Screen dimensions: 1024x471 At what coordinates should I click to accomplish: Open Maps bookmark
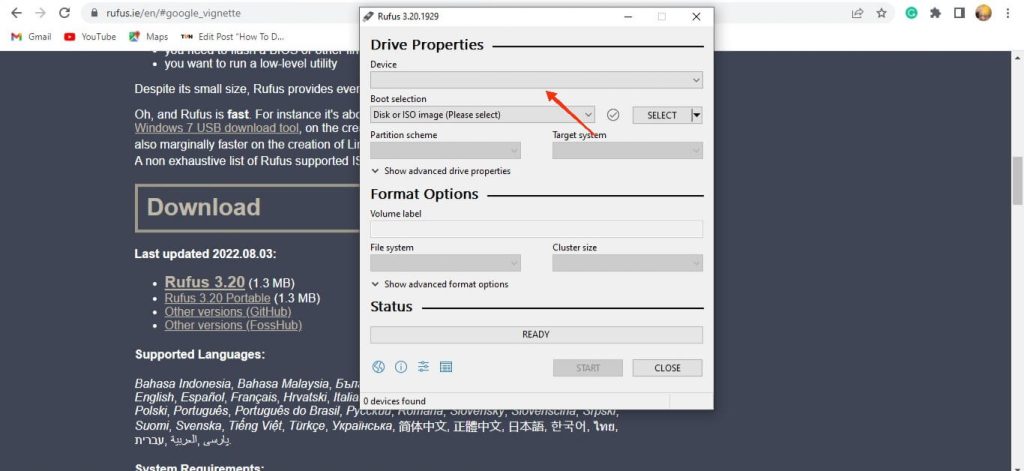click(x=148, y=37)
